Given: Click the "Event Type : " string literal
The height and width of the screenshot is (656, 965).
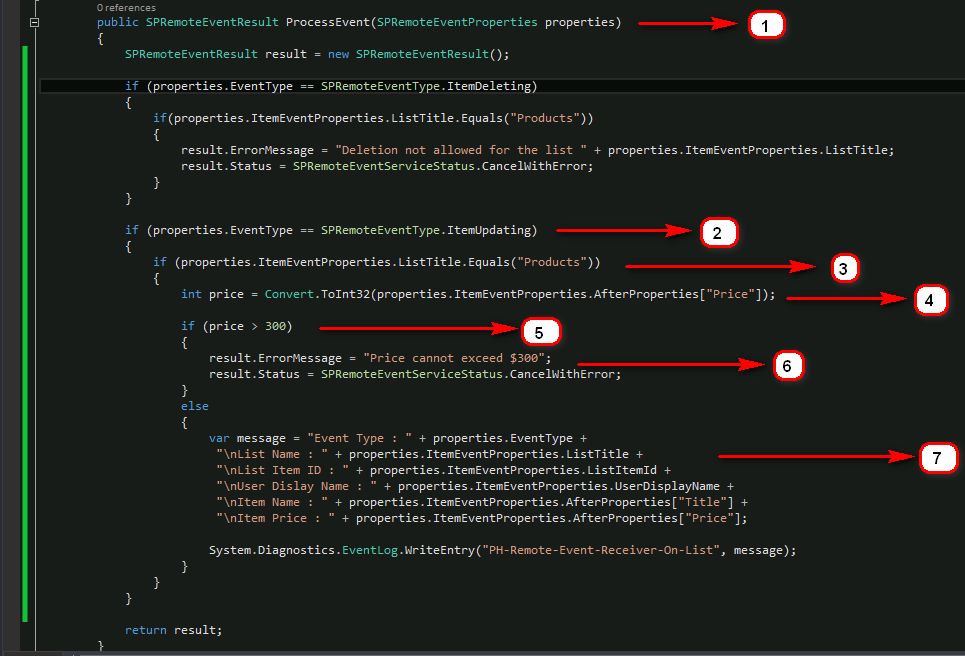Looking at the screenshot, I should click(359, 438).
